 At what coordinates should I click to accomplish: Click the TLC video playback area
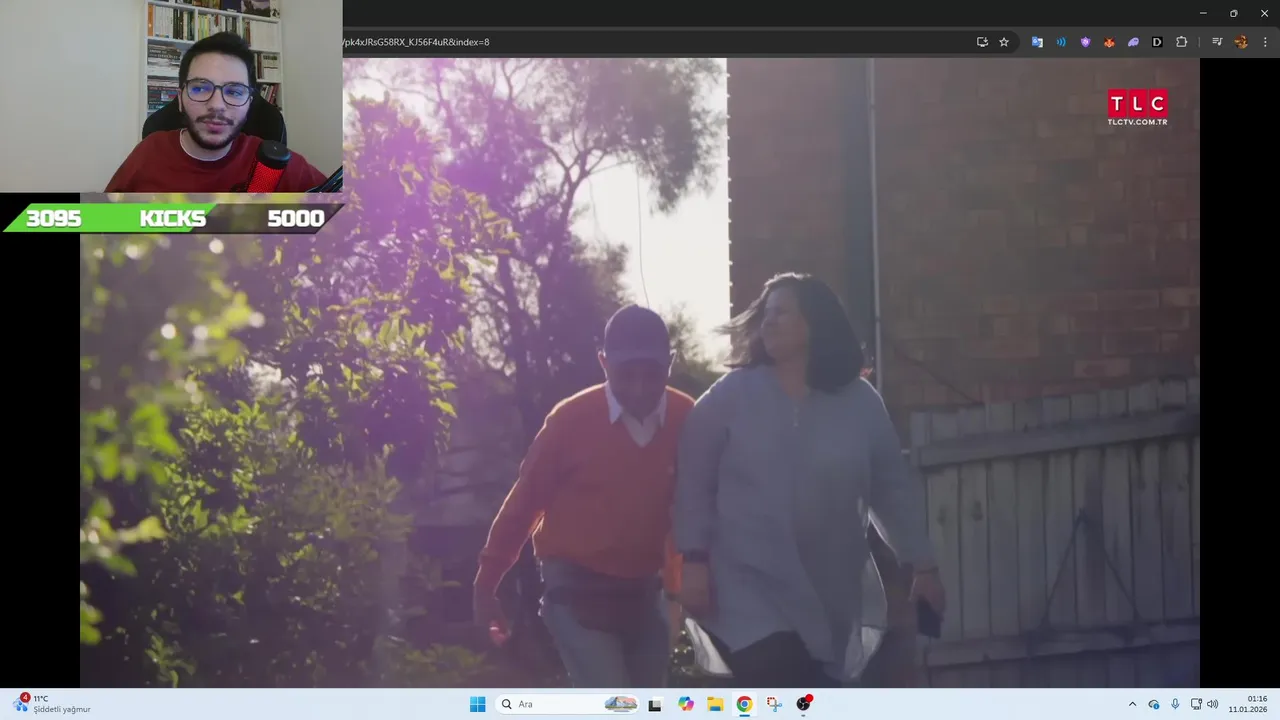tap(640, 372)
